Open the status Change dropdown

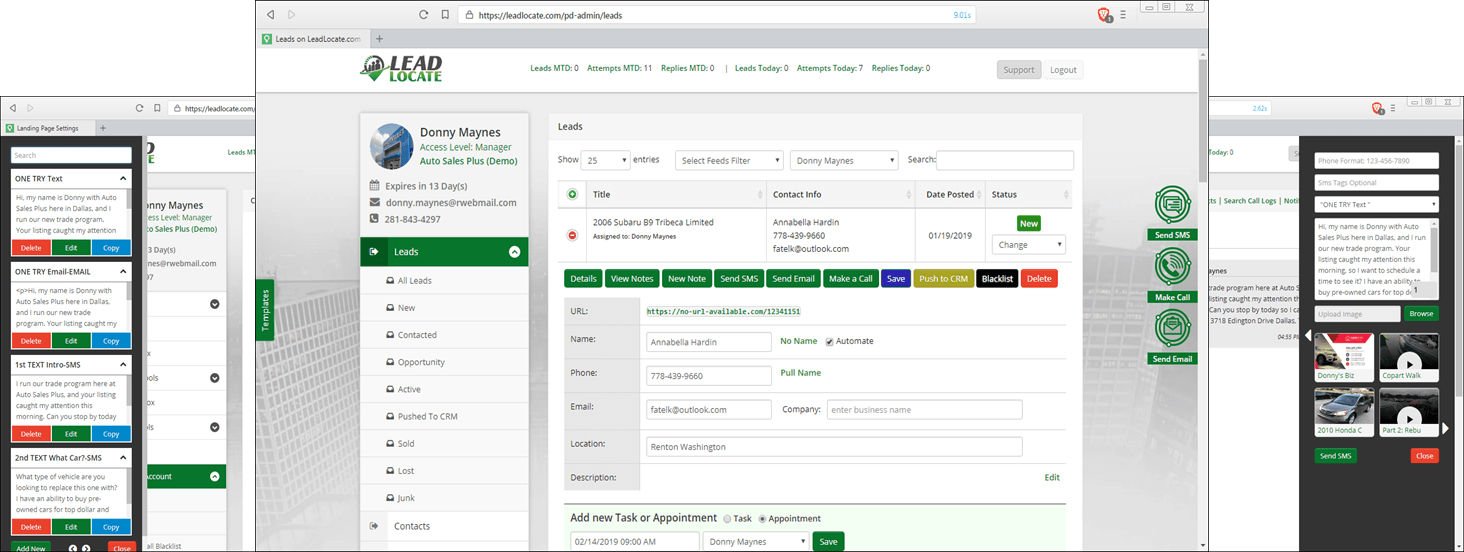coord(1028,245)
